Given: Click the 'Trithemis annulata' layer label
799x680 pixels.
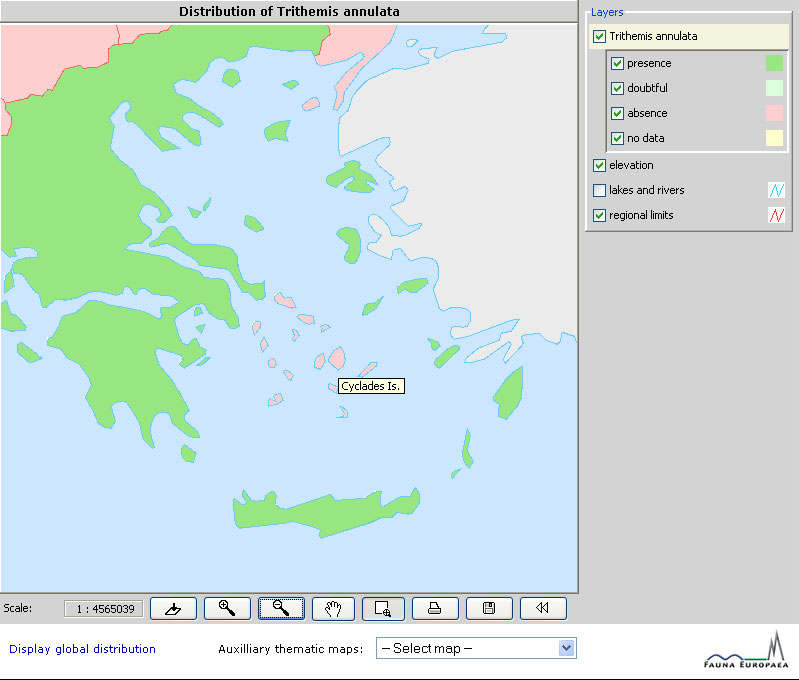Looking at the screenshot, I should coord(653,36).
